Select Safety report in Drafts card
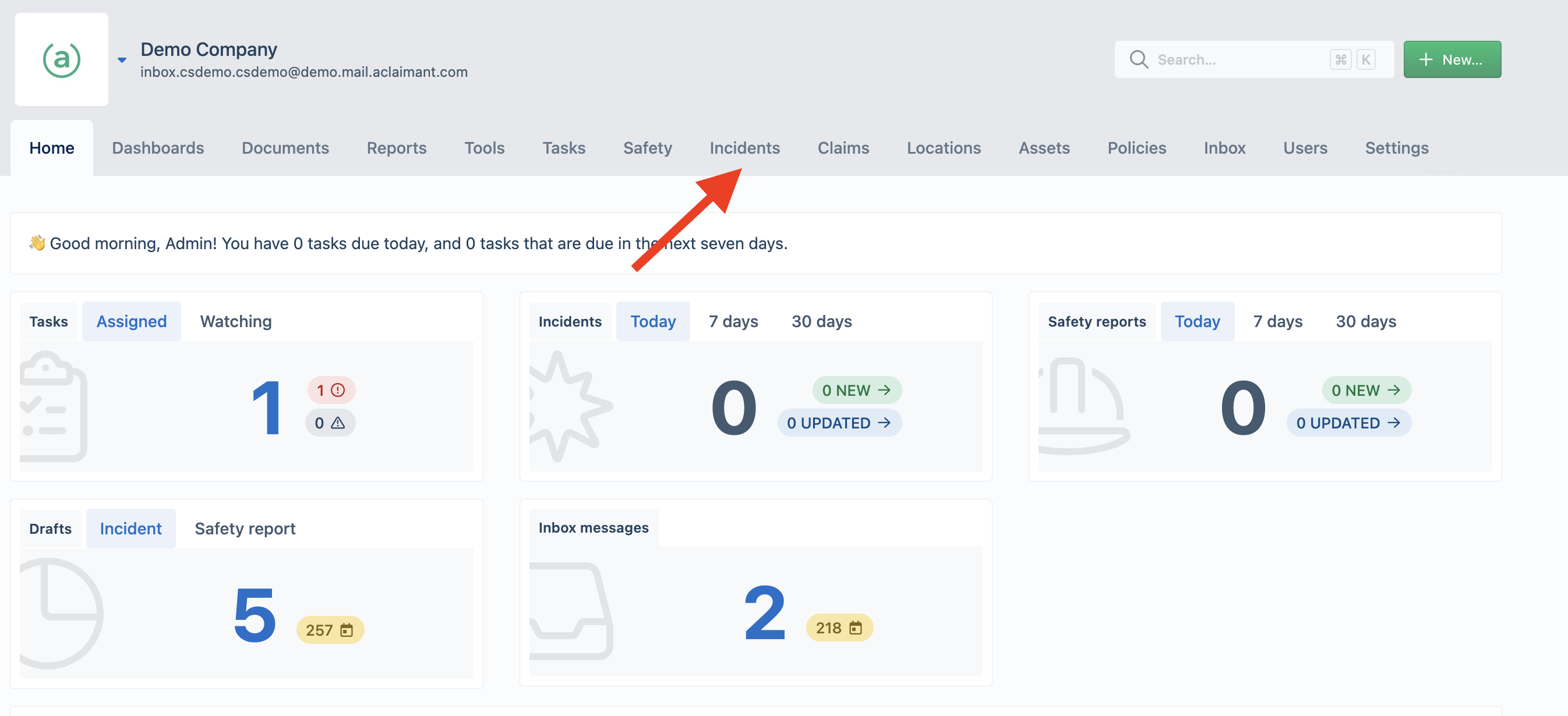Screen dimensions: 1568x716 [x=245, y=528]
